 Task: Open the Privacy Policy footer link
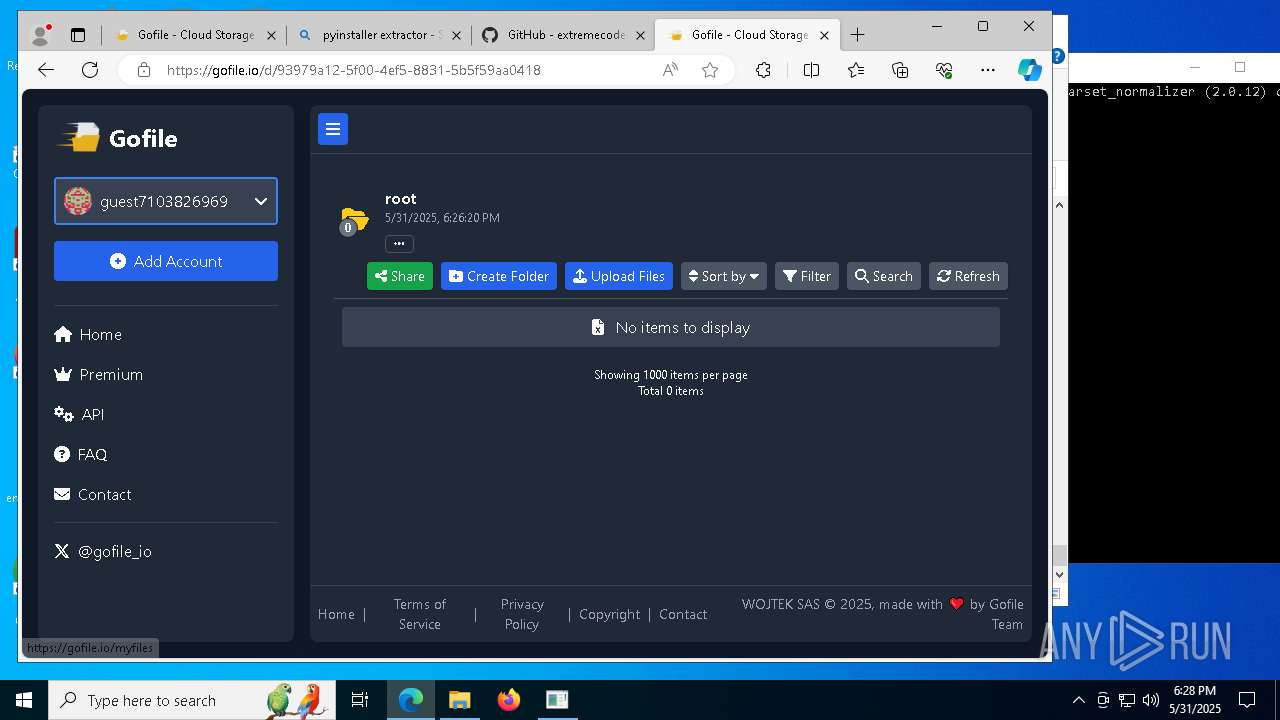coord(522,614)
